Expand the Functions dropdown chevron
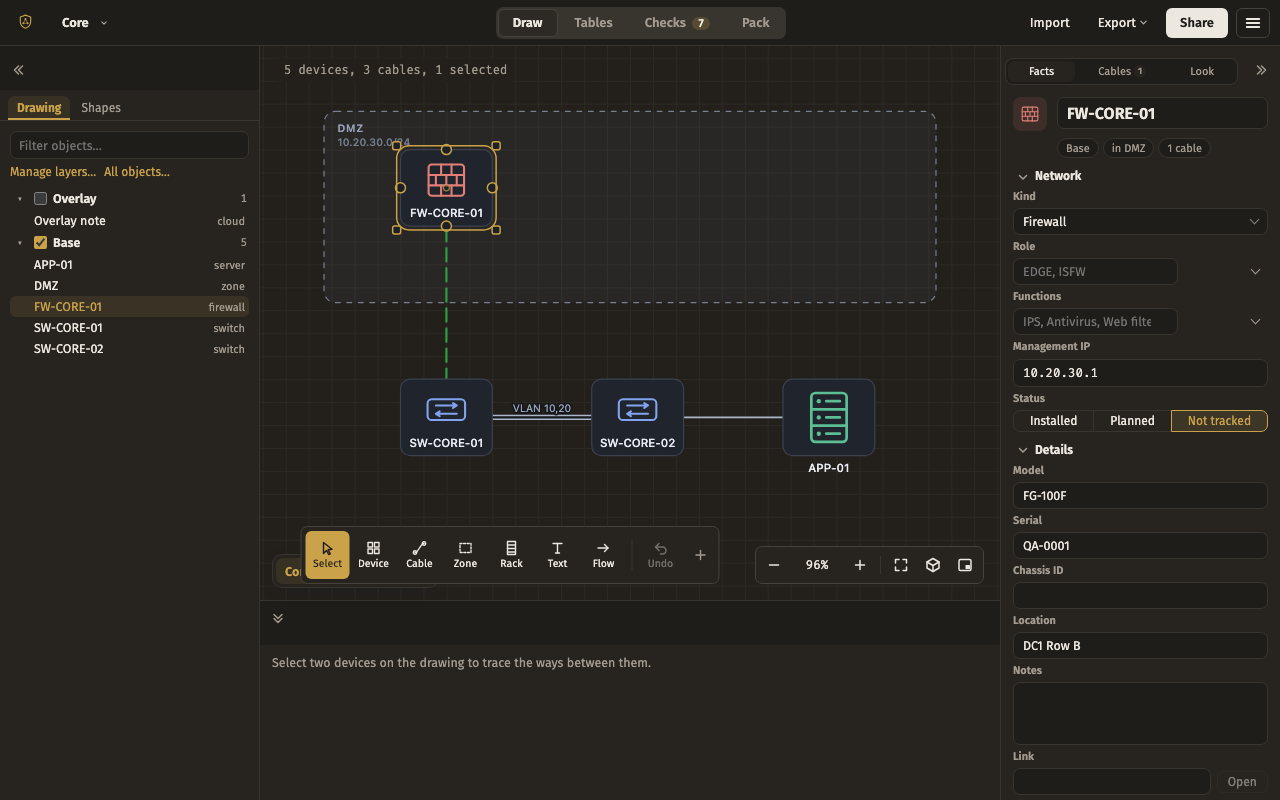The height and width of the screenshot is (800, 1280). click(x=1256, y=322)
